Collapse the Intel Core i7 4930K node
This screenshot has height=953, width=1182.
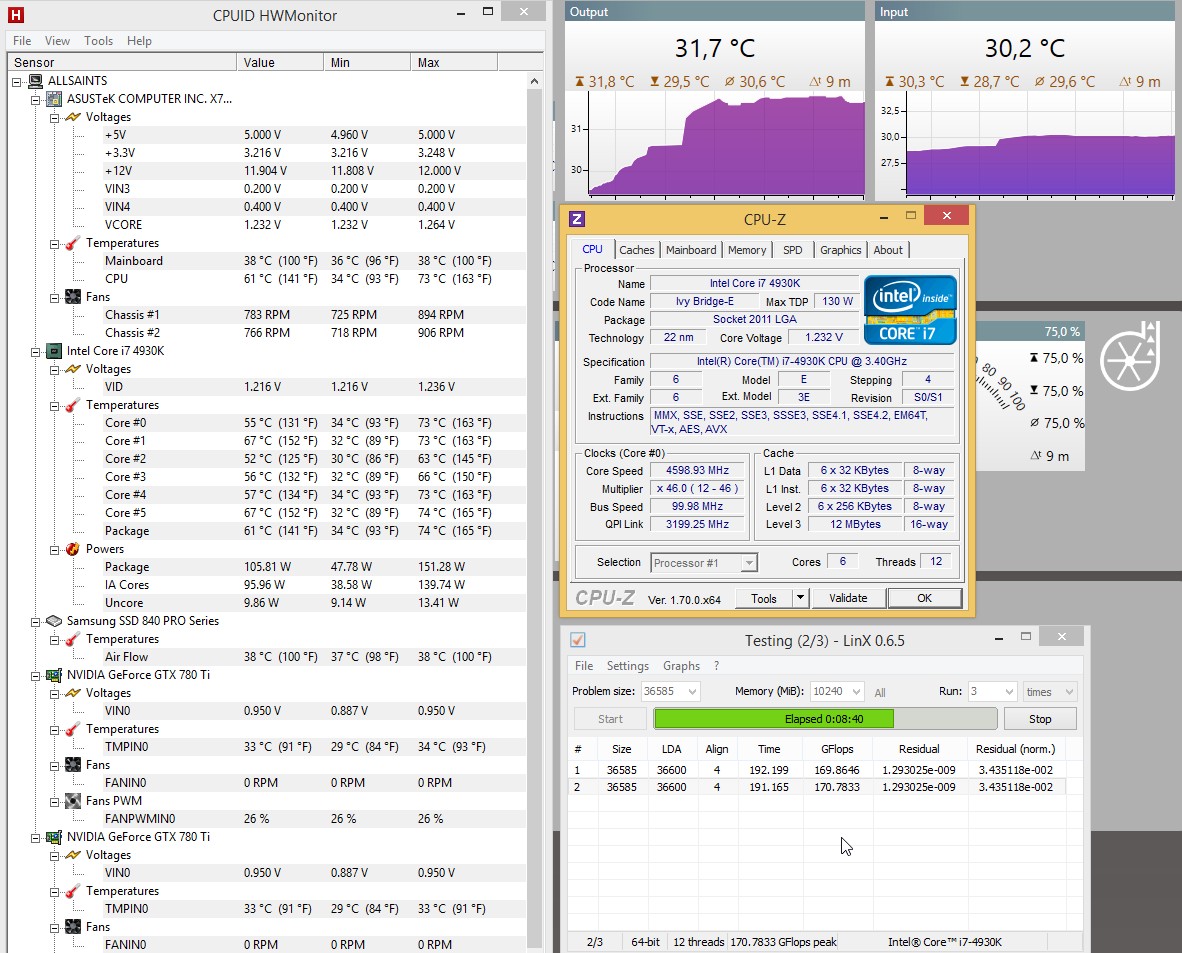tap(35, 351)
